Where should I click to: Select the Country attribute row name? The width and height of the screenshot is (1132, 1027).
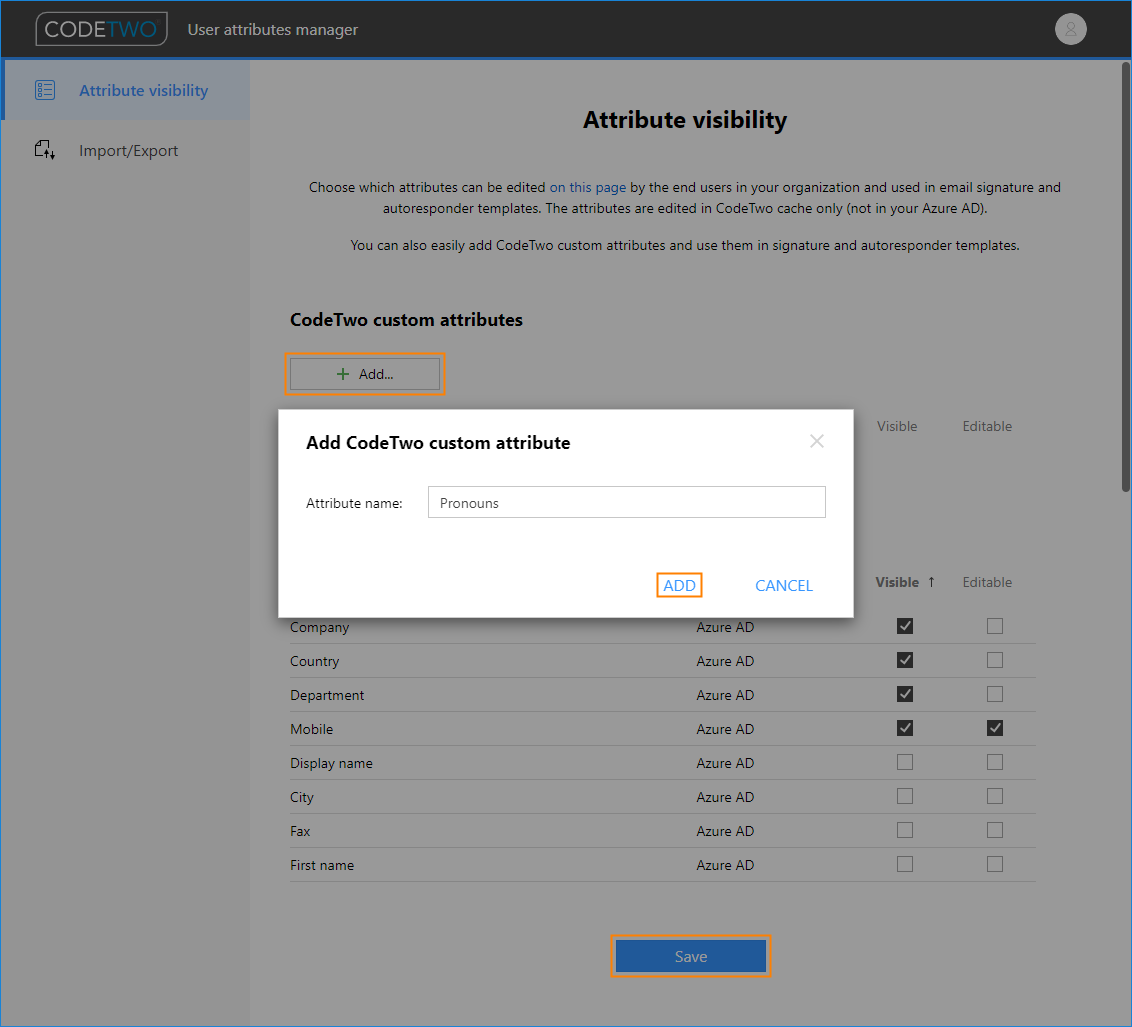314,661
